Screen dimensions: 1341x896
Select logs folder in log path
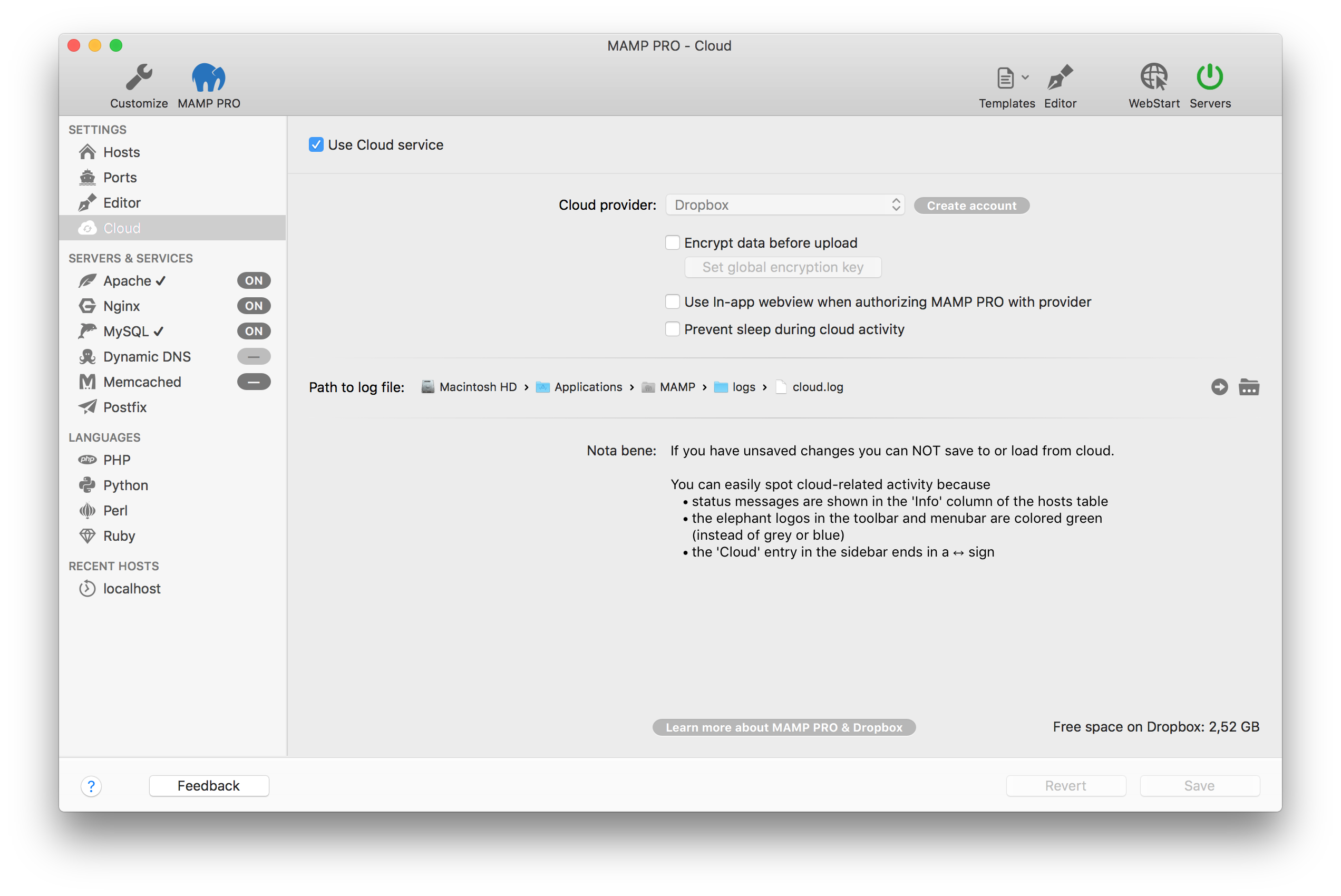point(735,387)
